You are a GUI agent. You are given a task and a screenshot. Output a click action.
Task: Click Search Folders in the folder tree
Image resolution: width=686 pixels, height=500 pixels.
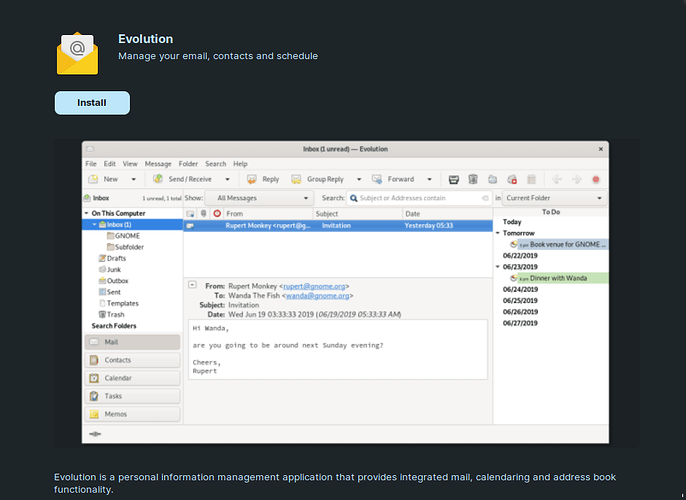tap(114, 326)
